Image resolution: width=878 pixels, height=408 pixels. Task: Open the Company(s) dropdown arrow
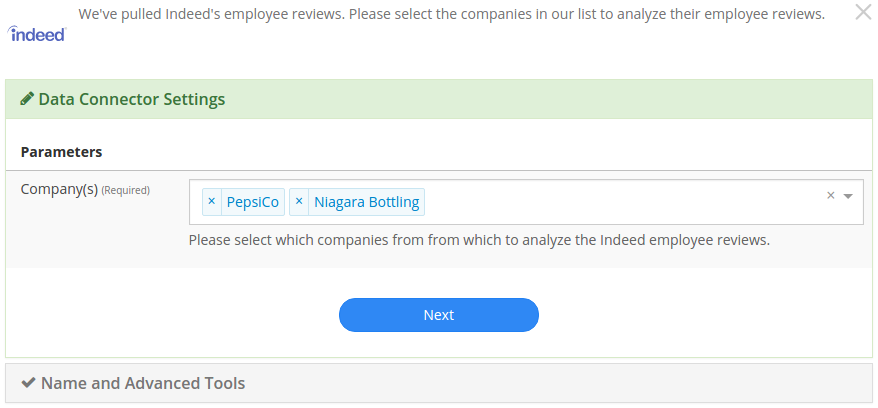point(848,196)
